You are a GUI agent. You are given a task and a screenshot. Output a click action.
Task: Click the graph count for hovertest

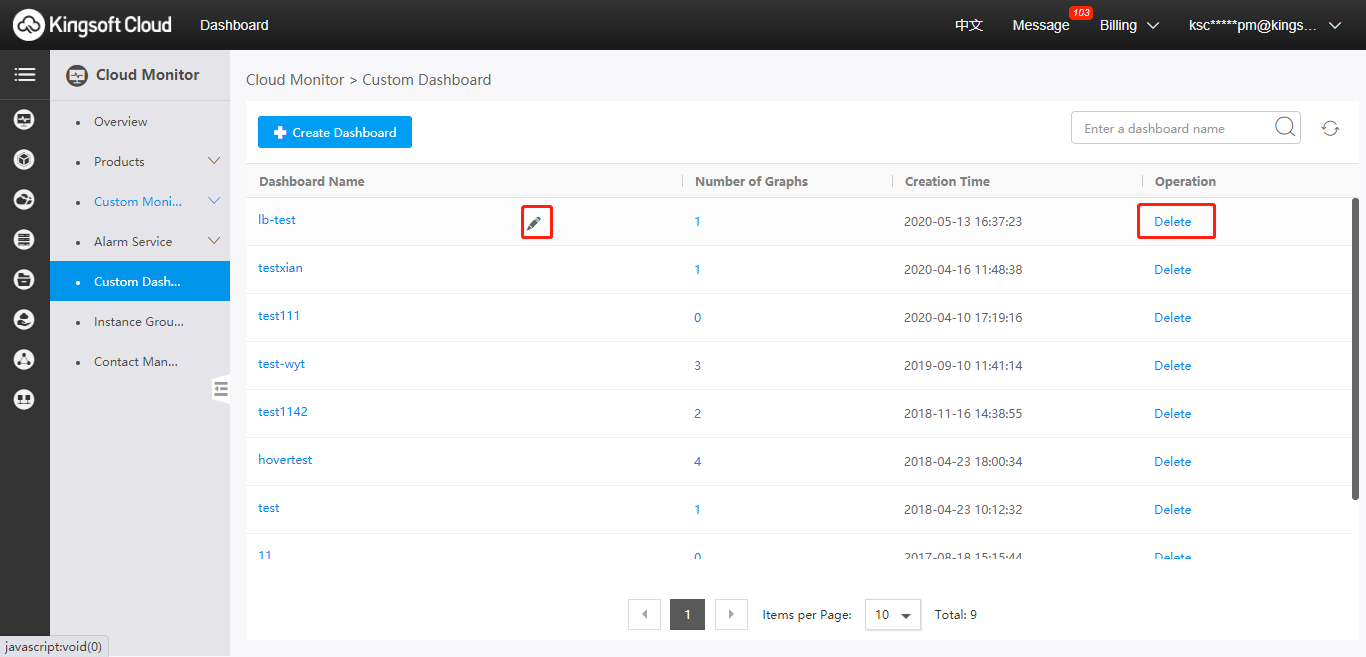(x=698, y=462)
